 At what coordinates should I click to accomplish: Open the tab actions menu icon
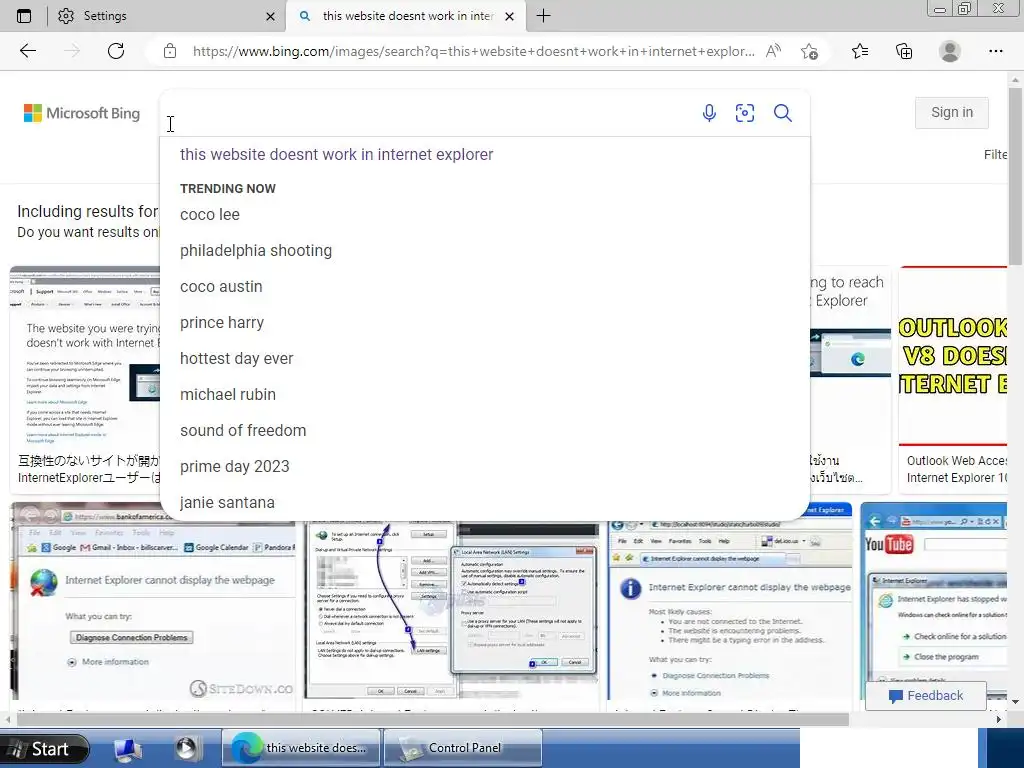click(24, 16)
